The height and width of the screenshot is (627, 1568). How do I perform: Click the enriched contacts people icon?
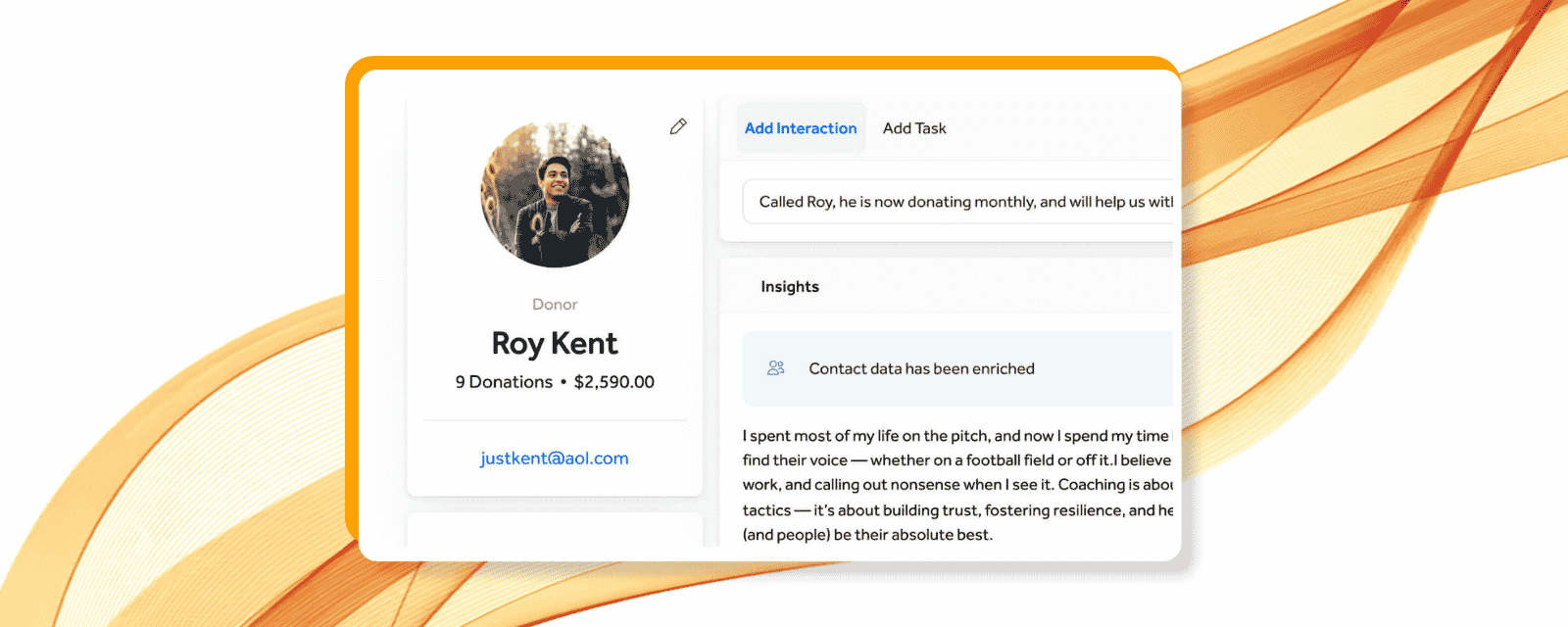[776, 368]
